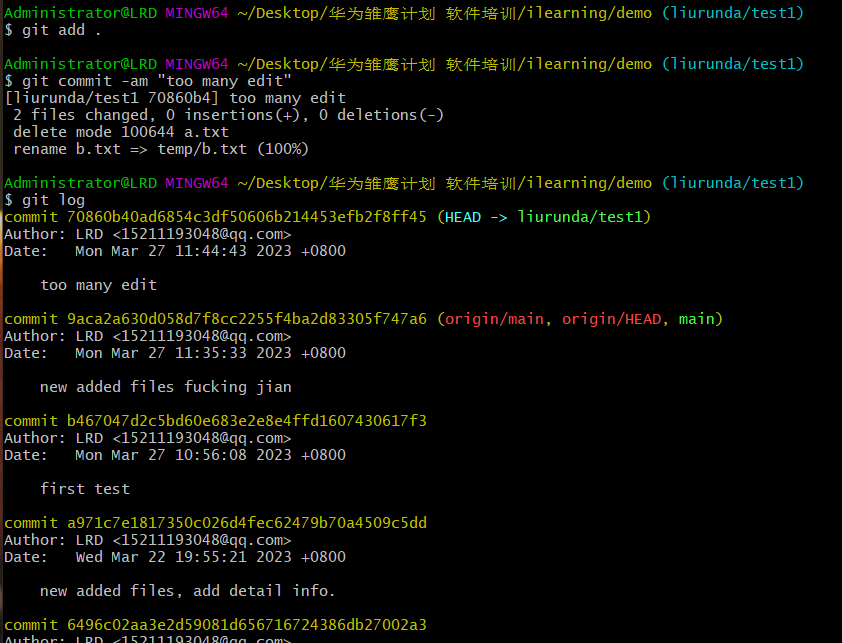Select the 'new added files fucking jian' message
This screenshot has width=842, height=643.
point(165,387)
